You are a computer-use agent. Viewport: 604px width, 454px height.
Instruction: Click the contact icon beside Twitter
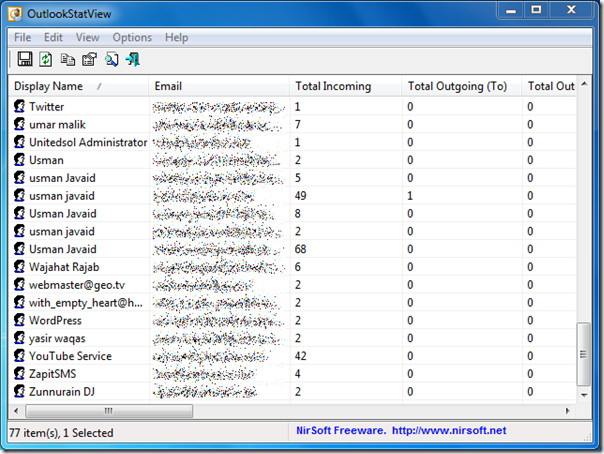(19, 106)
